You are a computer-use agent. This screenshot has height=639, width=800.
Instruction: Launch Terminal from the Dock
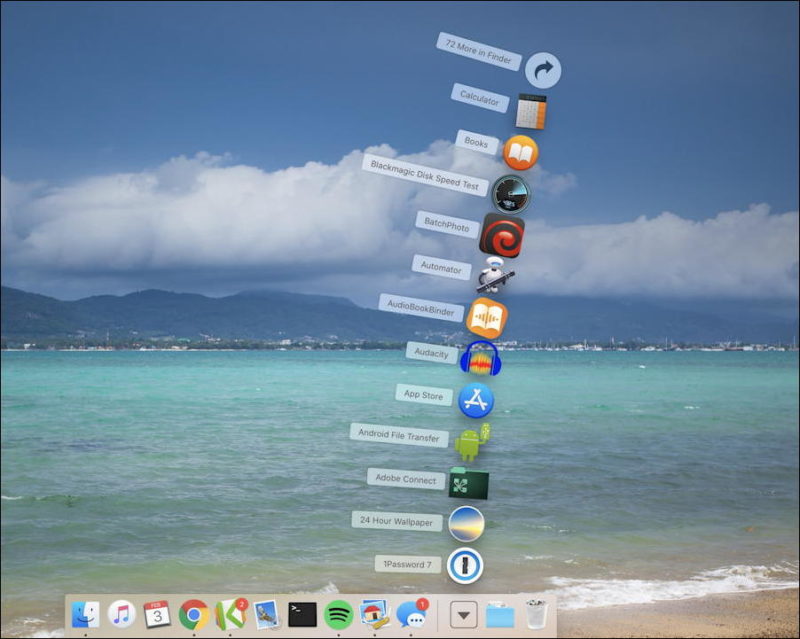click(x=300, y=615)
